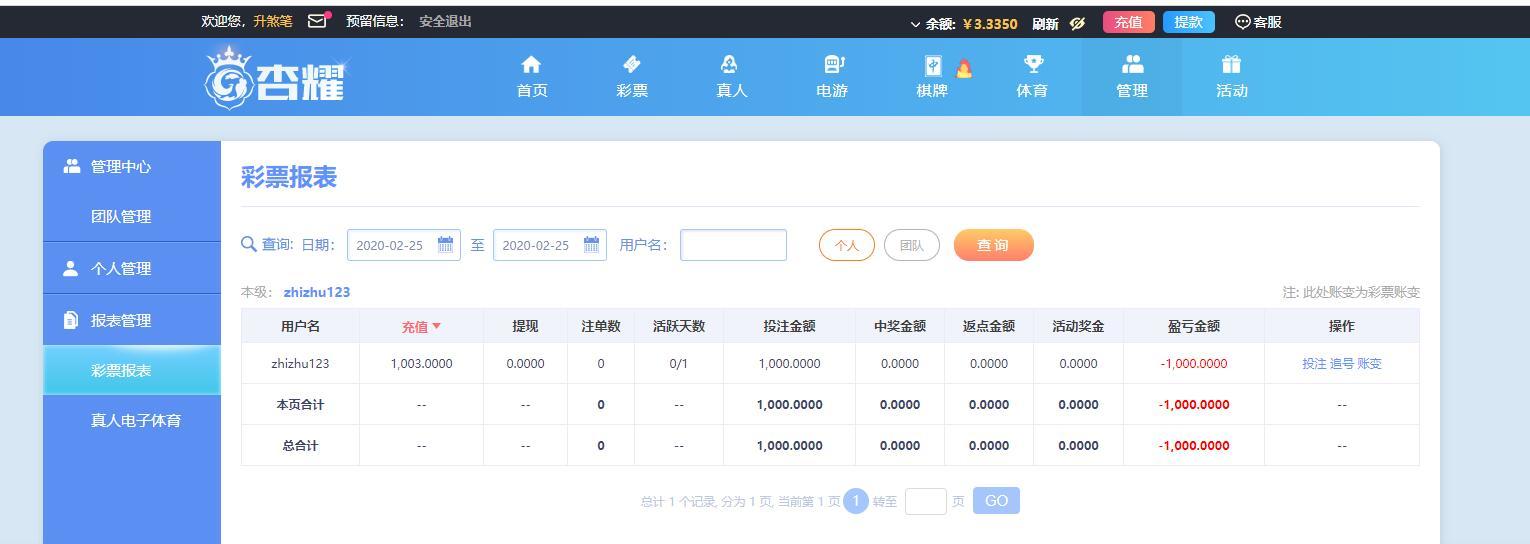Open the mail envelope messages icon

(x=318, y=21)
